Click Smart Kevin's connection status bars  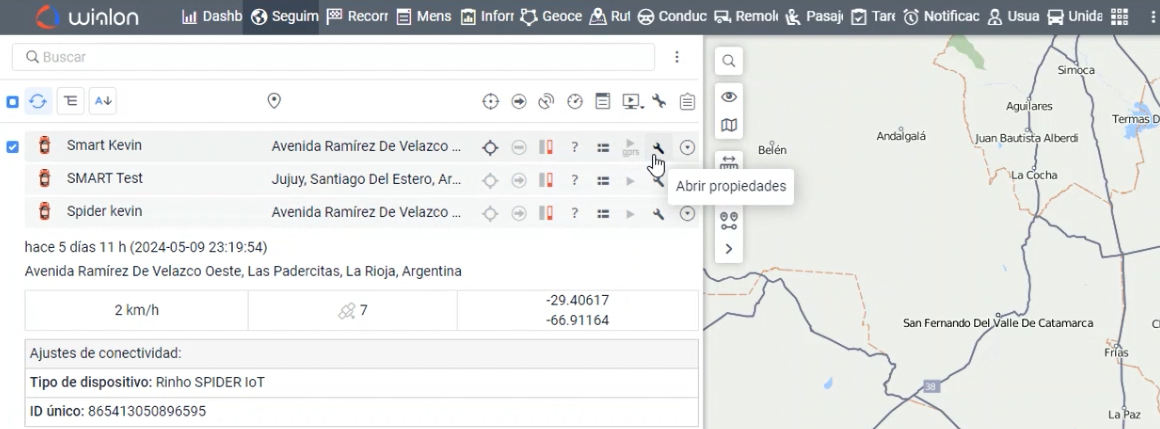546,147
